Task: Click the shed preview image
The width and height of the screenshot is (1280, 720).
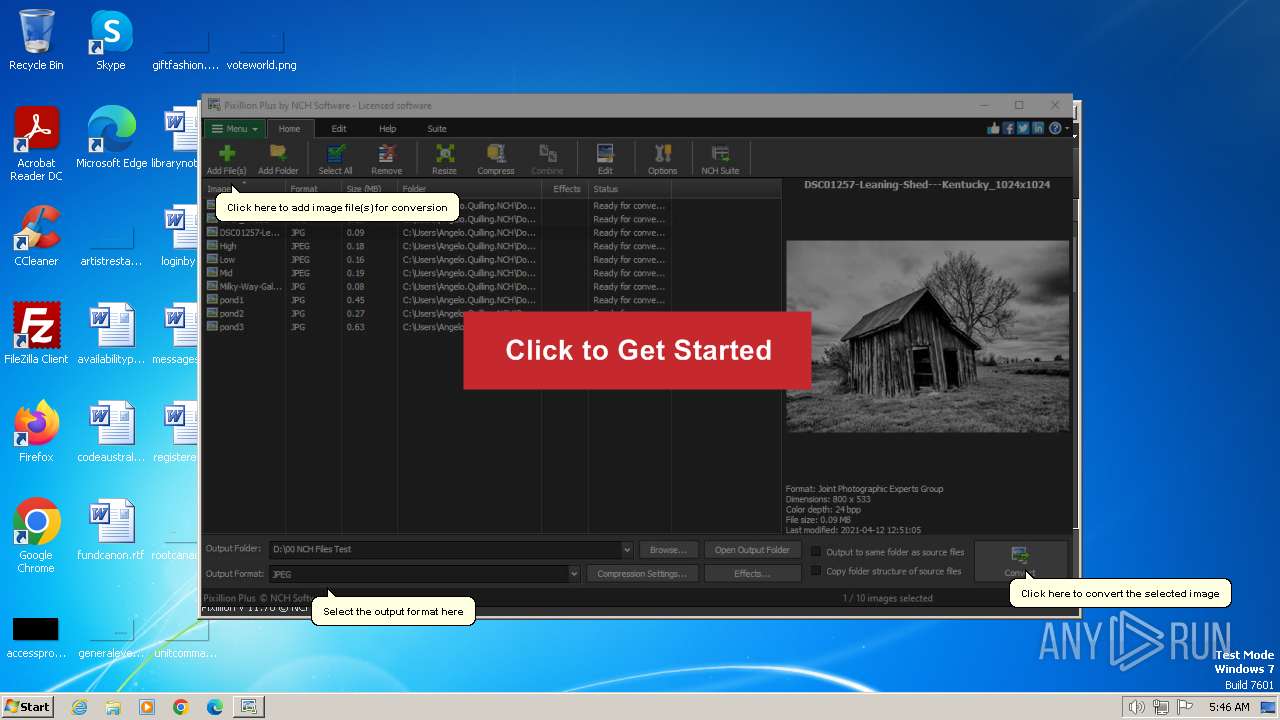Action: pos(927,335)
